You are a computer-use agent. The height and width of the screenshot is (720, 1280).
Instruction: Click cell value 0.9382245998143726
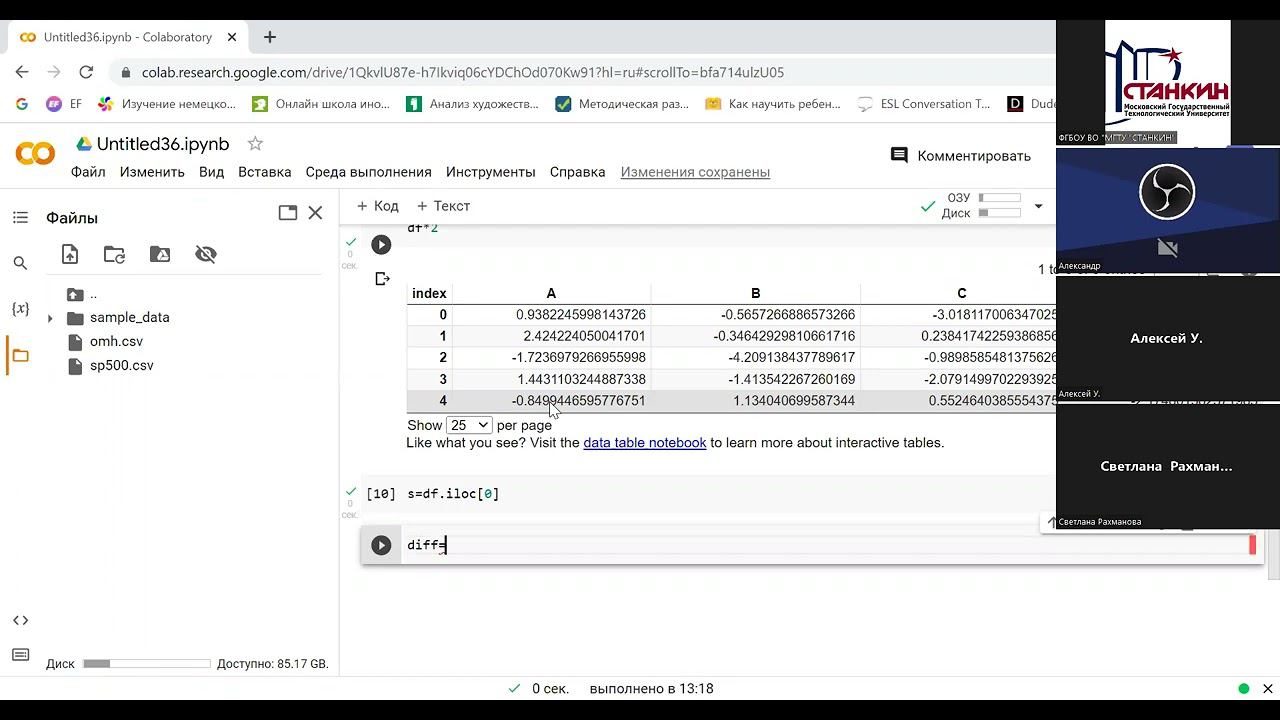click(581, 315)
